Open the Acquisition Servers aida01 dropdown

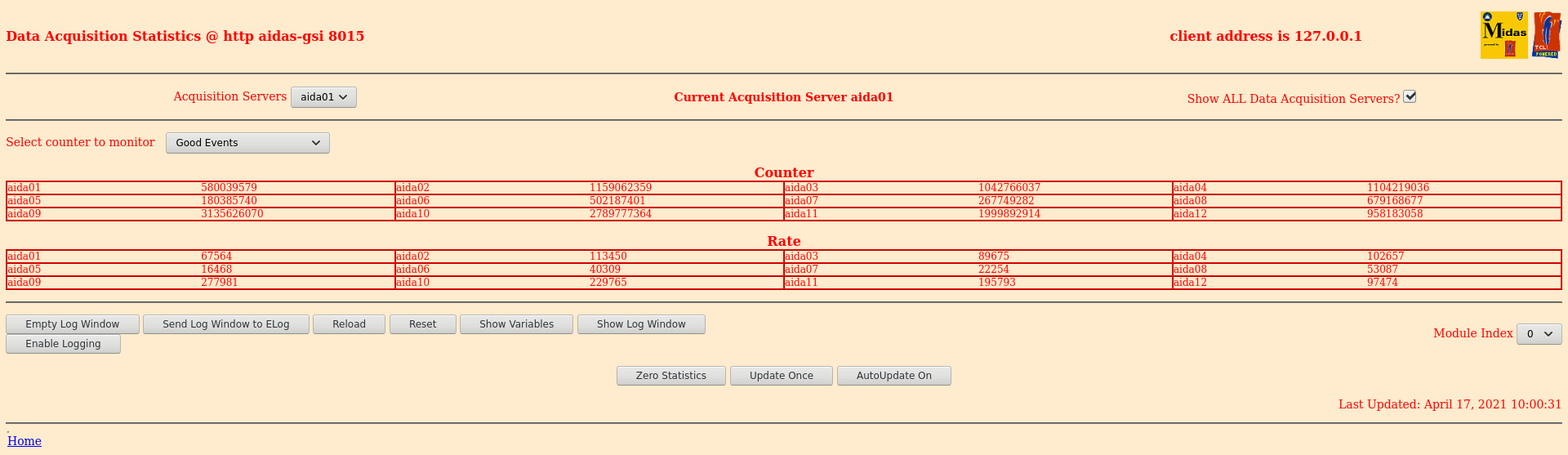coord(323,97)
